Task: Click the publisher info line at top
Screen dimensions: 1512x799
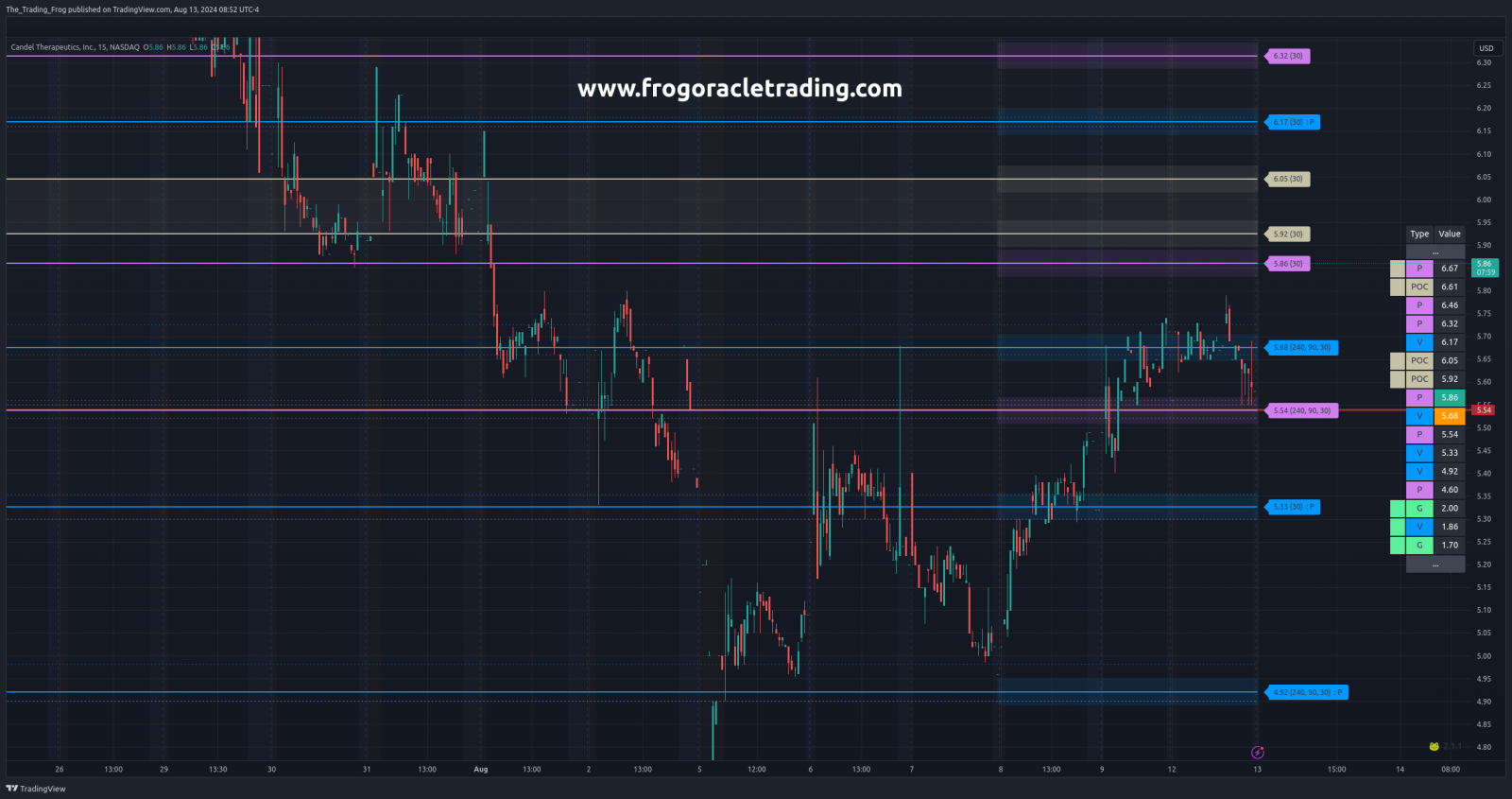Action: coord(132,9)
